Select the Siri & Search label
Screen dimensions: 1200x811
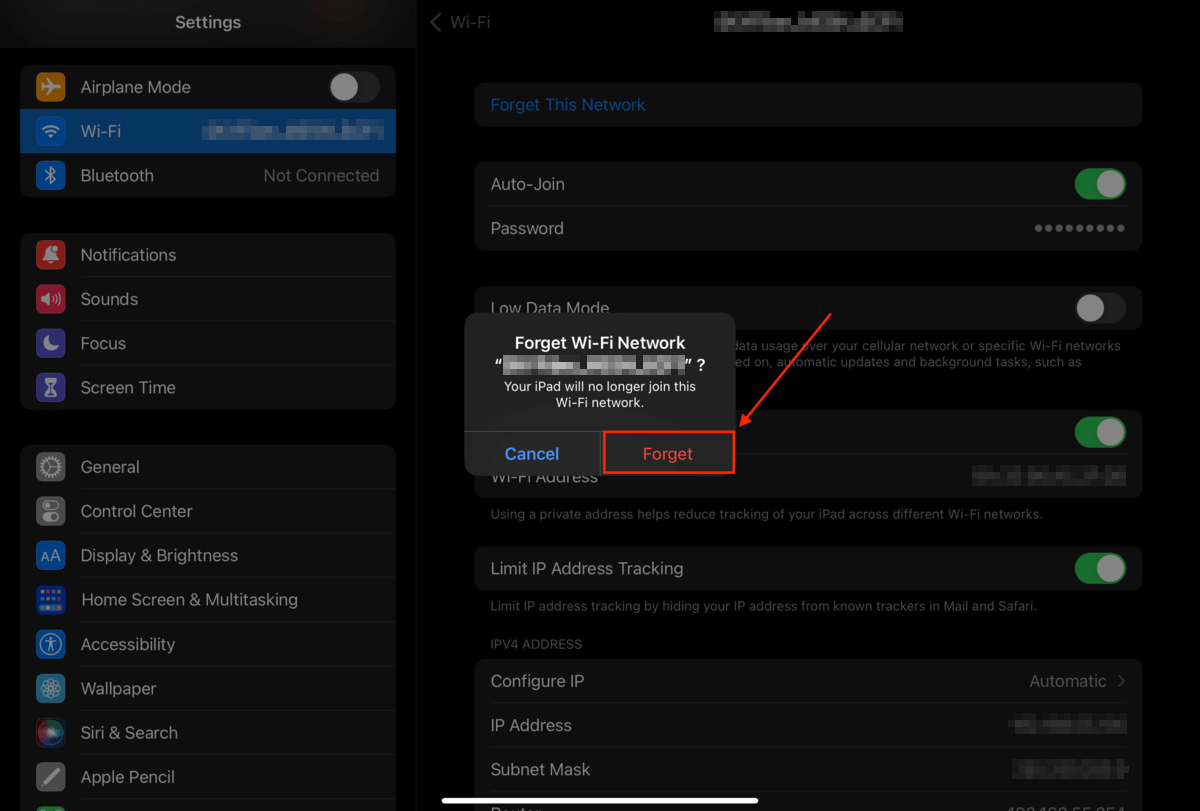(129, 732)
